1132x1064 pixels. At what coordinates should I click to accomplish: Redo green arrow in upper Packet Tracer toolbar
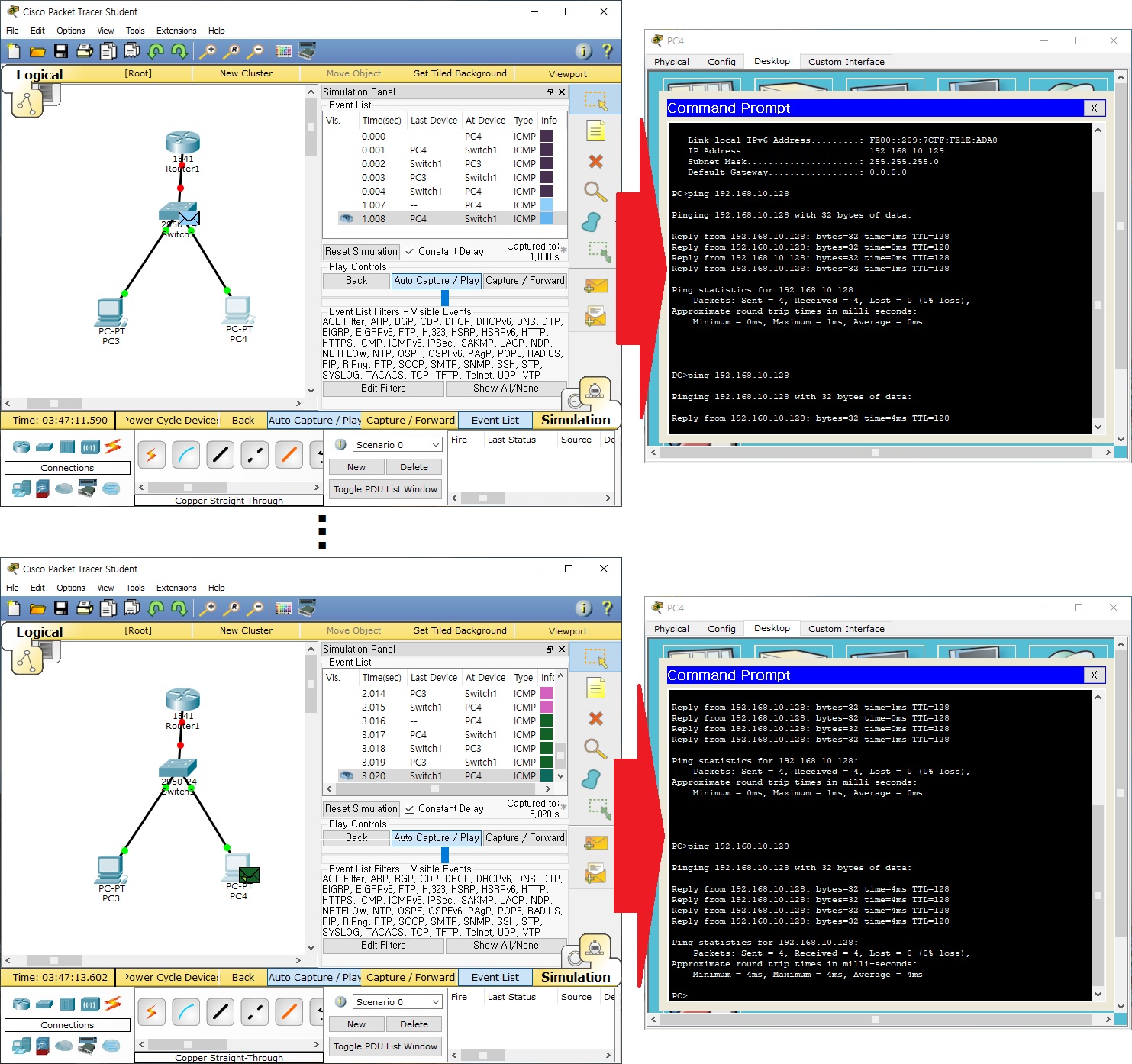(x=179, y=51)
